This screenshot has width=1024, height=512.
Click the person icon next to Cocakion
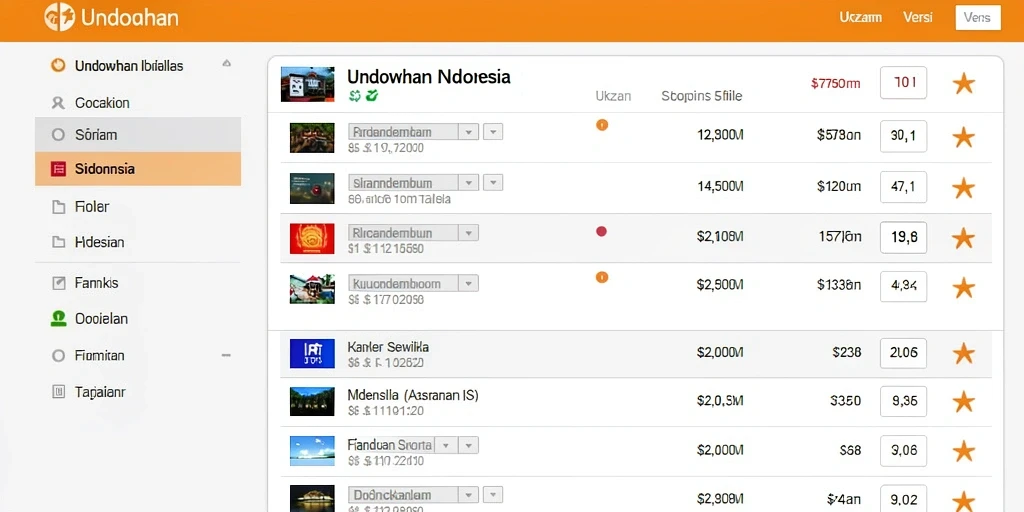pyautogui.click(x=58, y=103)
